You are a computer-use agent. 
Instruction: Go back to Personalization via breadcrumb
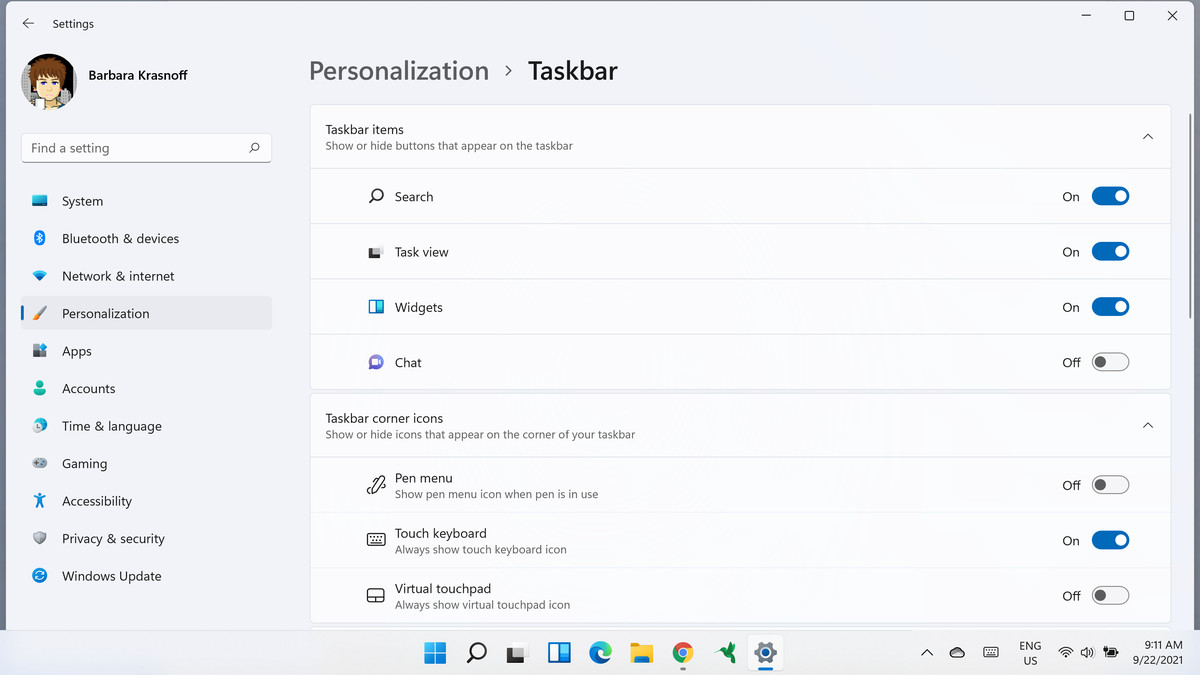[399, 71]
